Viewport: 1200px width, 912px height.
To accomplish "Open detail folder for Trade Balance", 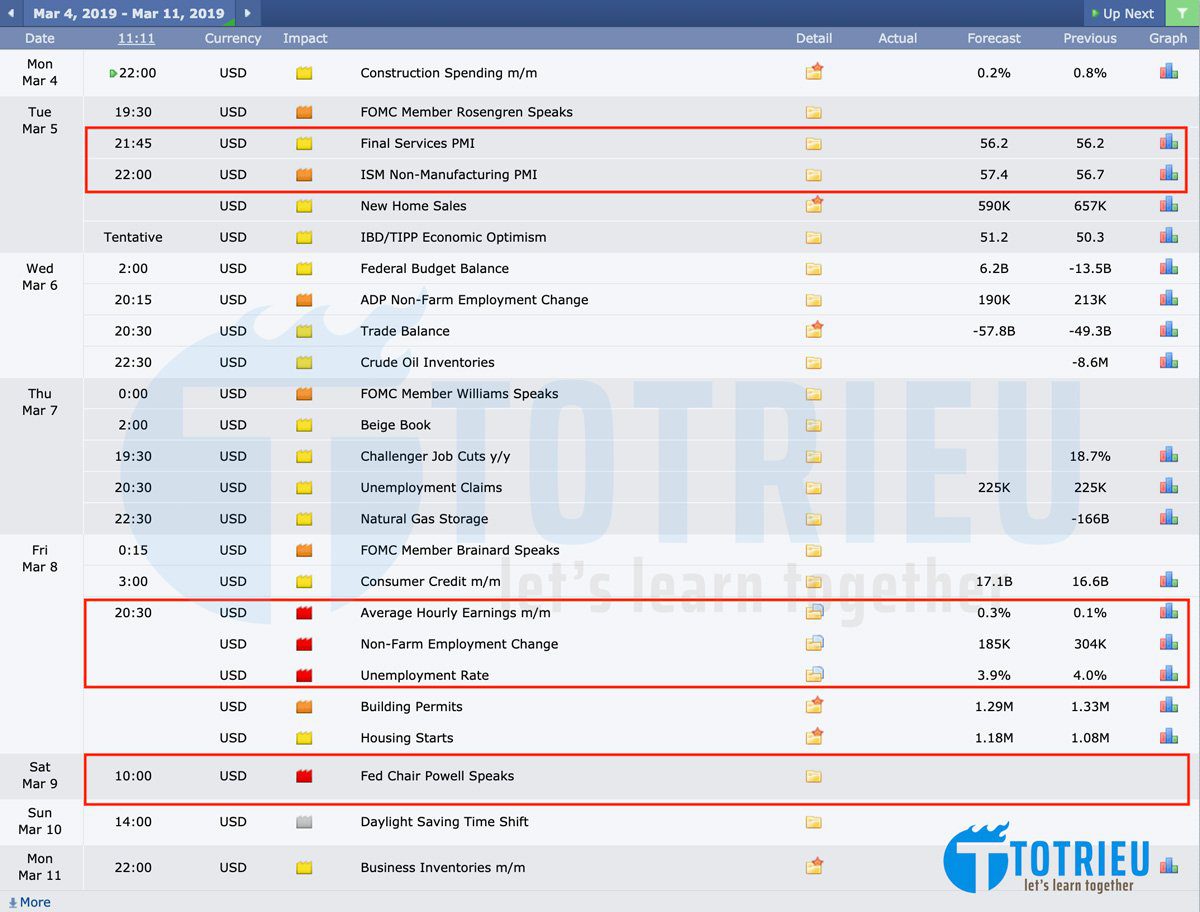I will click(814, 331).
